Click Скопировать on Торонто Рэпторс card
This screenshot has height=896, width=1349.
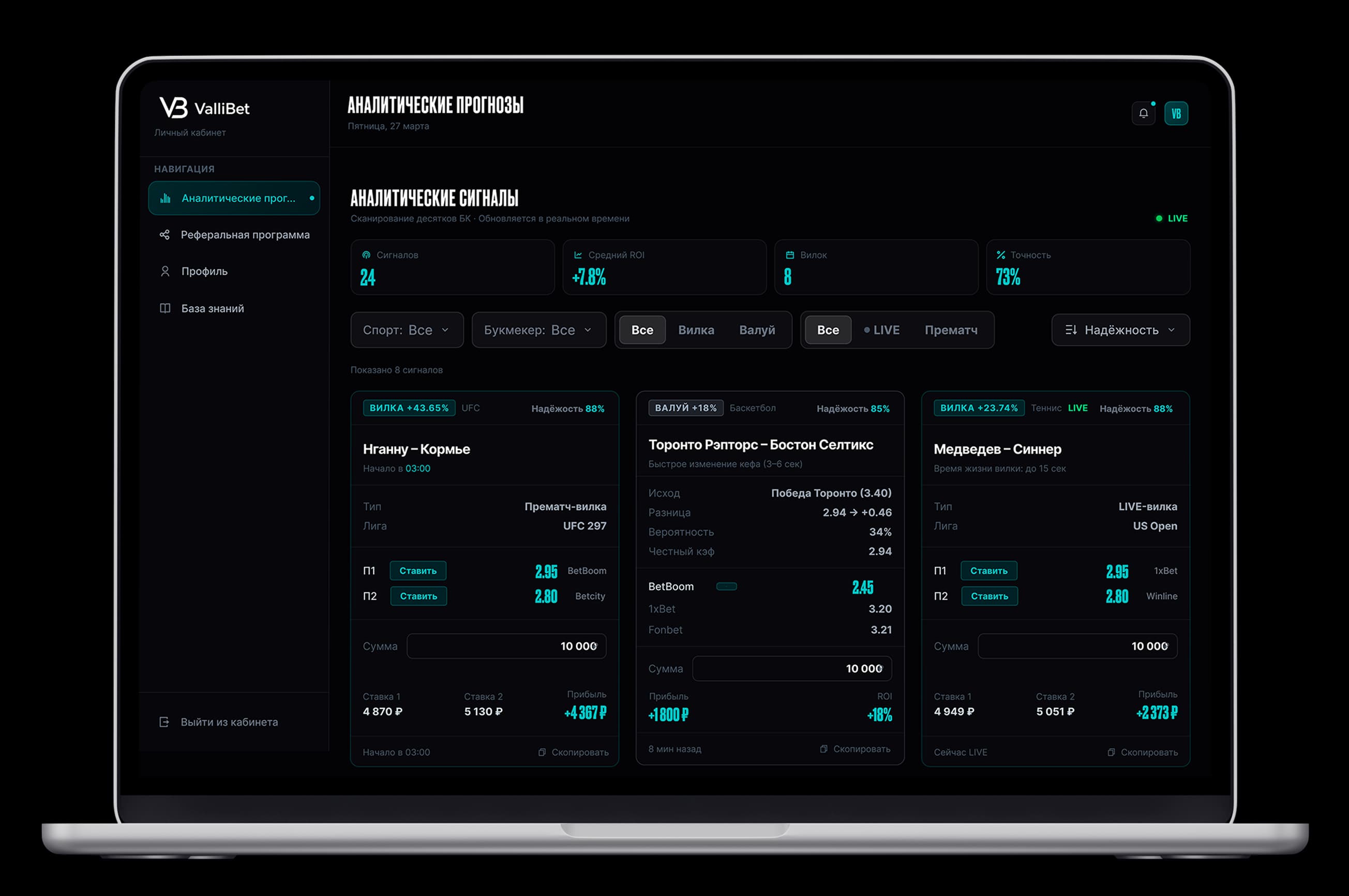pyautogui.click(x=855, y=749)
